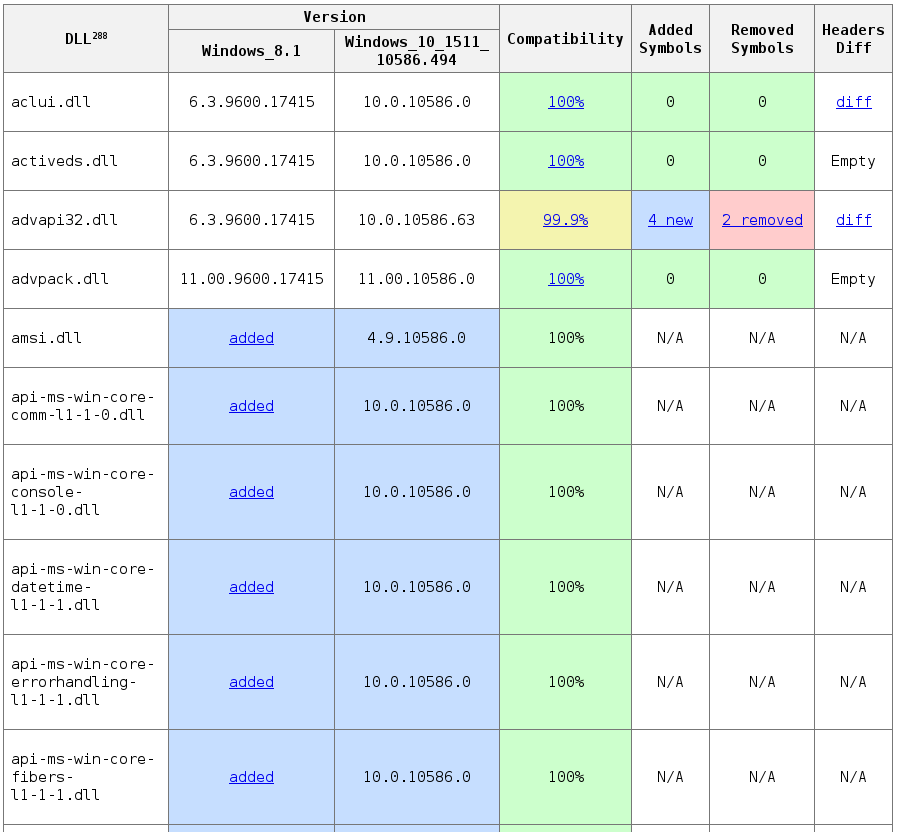This screenshot has height=832, width=898.
Task: Open '2 removed' symbols link
Action: pos(762,220)
